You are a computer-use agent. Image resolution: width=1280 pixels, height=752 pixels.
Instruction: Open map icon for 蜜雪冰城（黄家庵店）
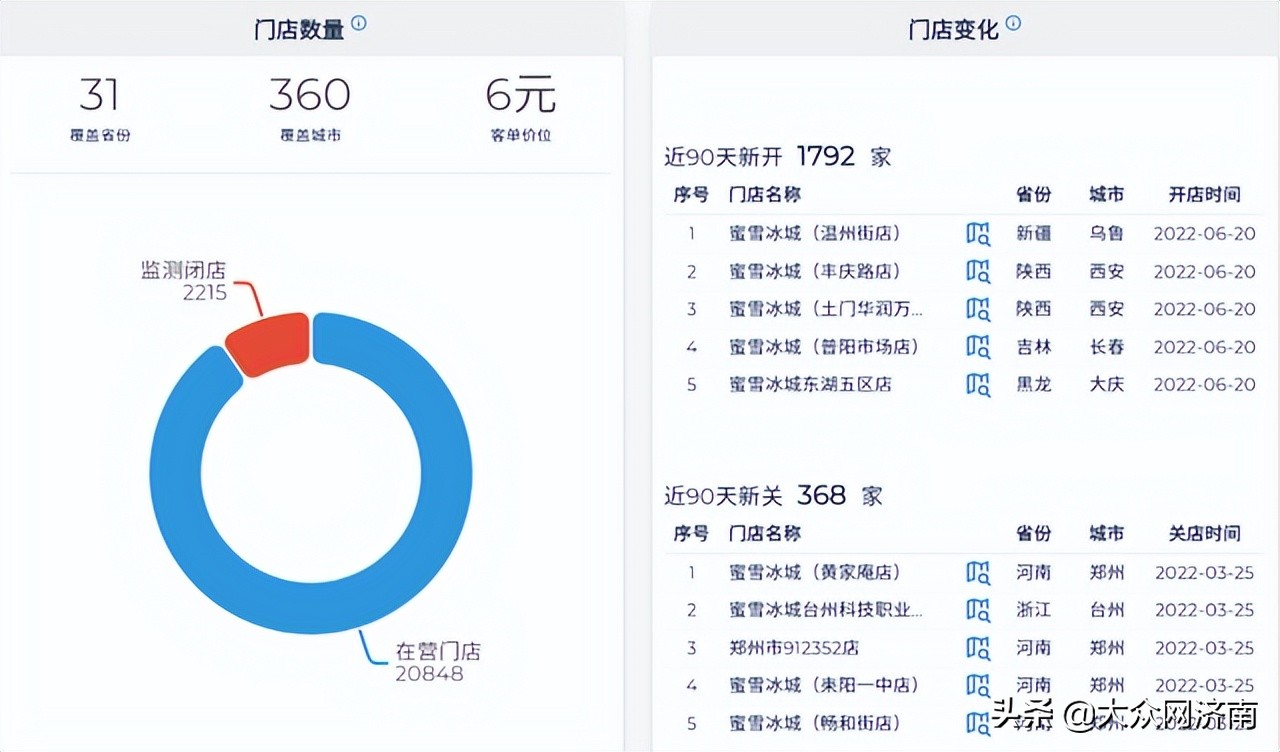(978, 573)
